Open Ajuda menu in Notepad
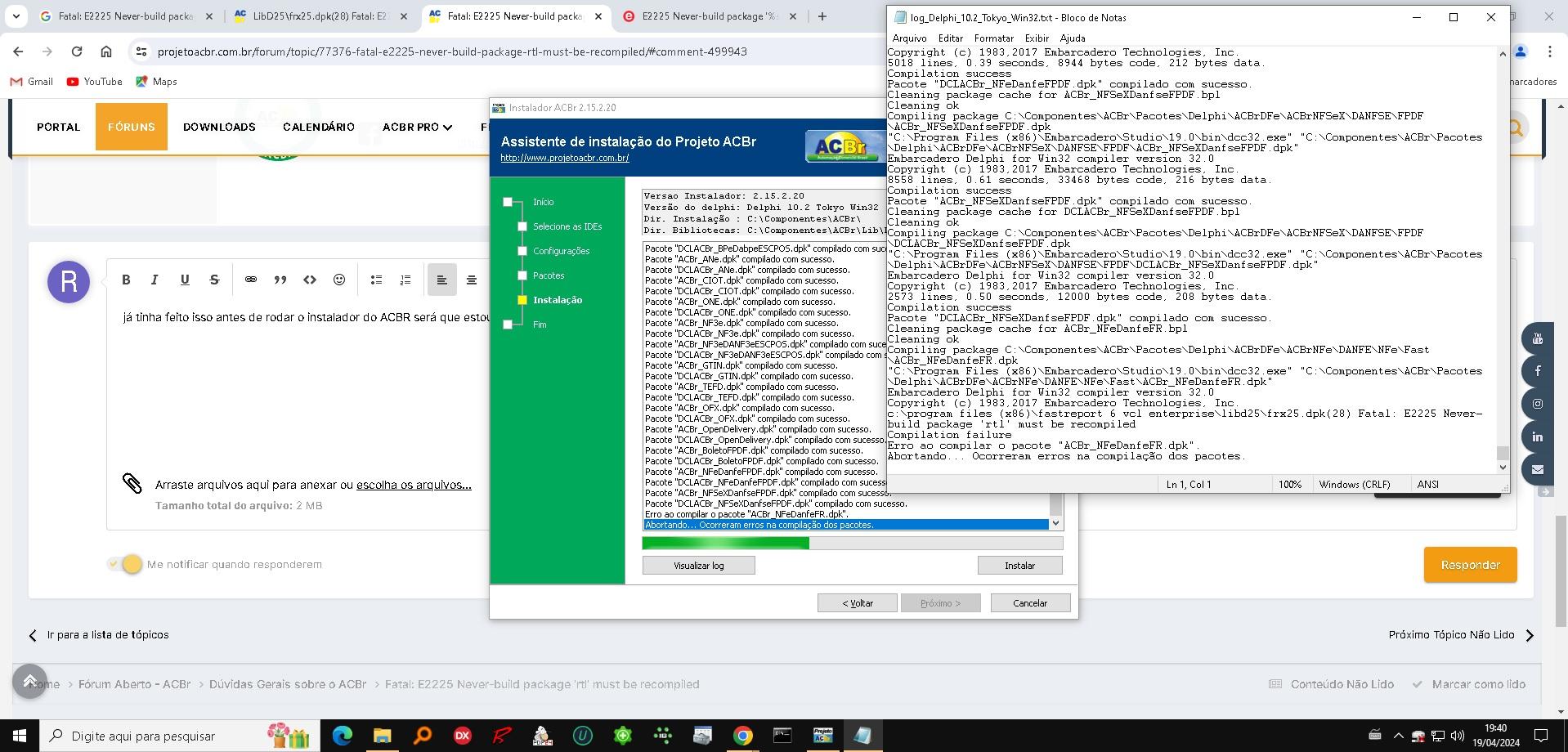The image size is (1568, 752). (1073, 38)
